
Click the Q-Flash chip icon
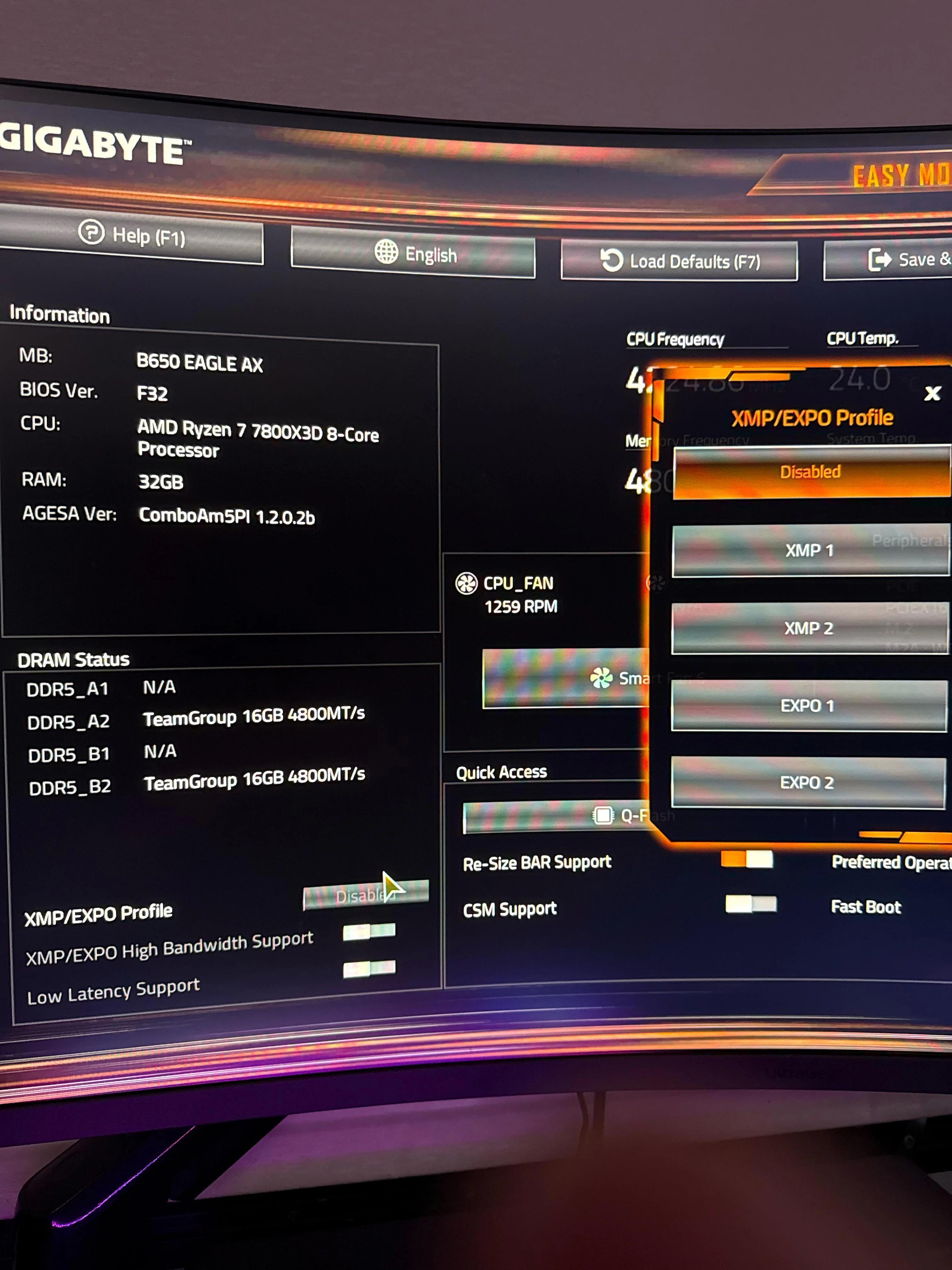click(x=603, y=815)
